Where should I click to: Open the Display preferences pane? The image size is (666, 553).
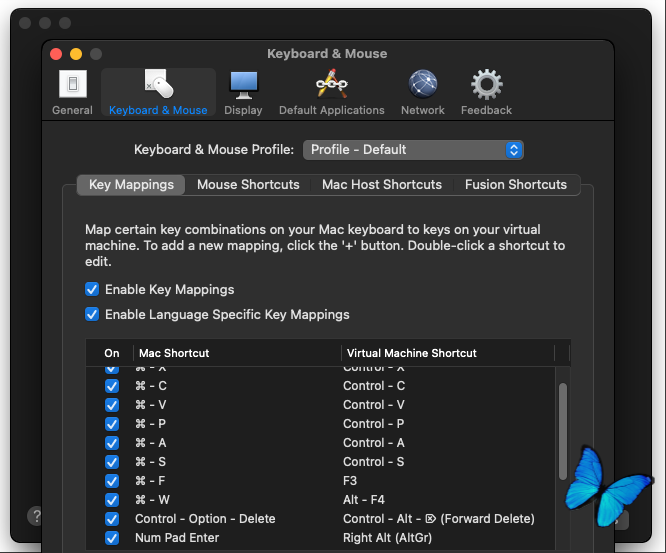click(x=243, y=92)
